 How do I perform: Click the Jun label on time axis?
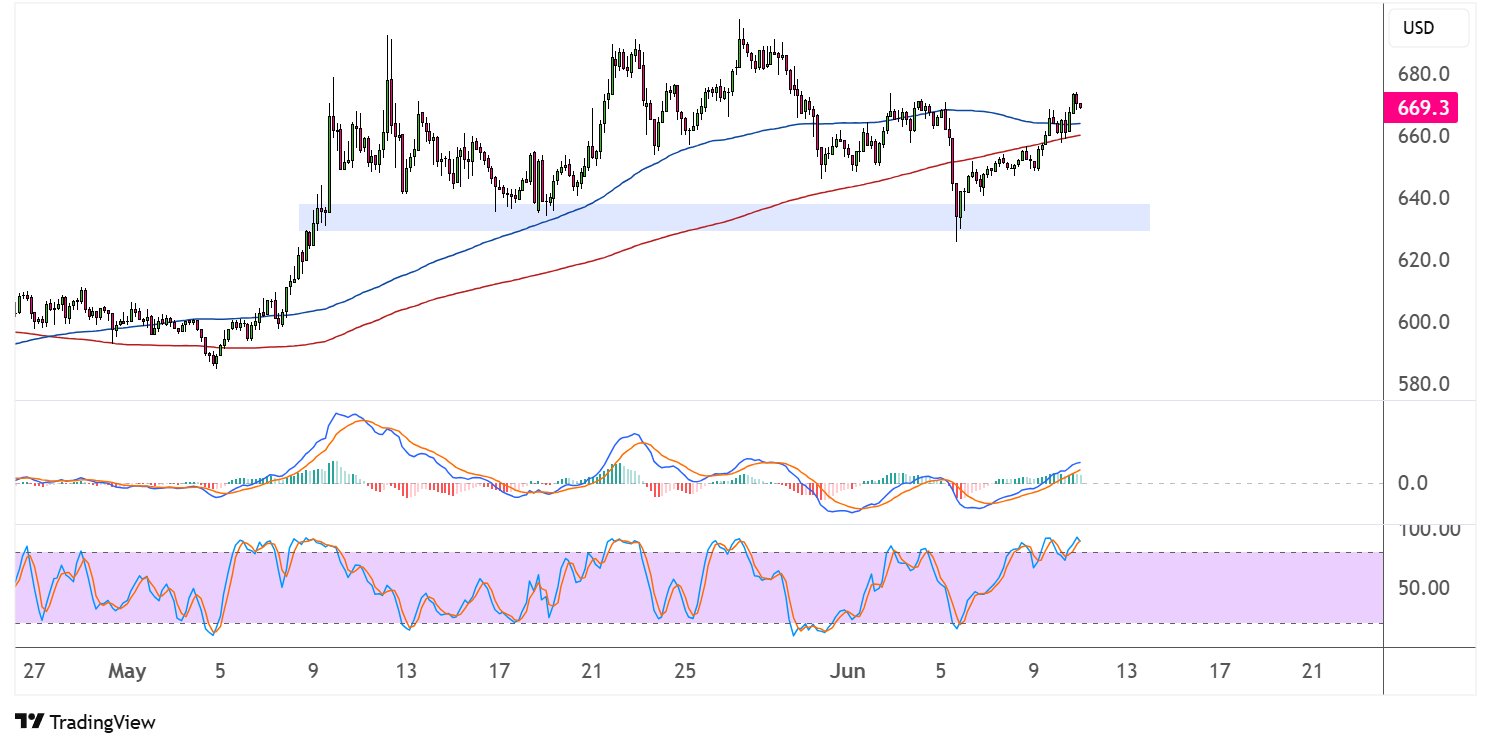click(848, 671)
